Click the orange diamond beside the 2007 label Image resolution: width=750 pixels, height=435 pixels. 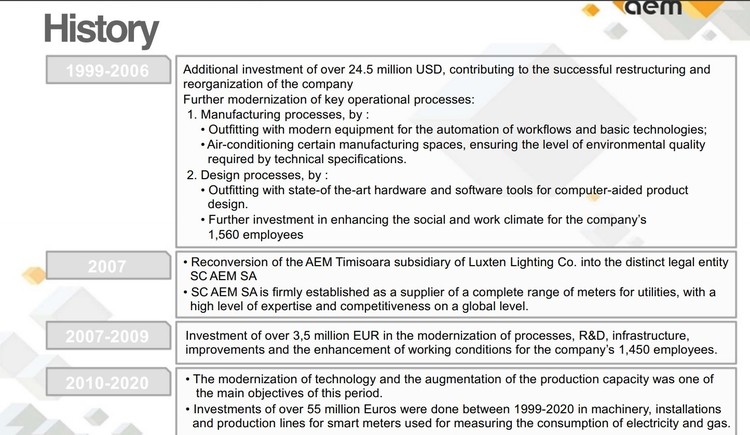(34, 275)
